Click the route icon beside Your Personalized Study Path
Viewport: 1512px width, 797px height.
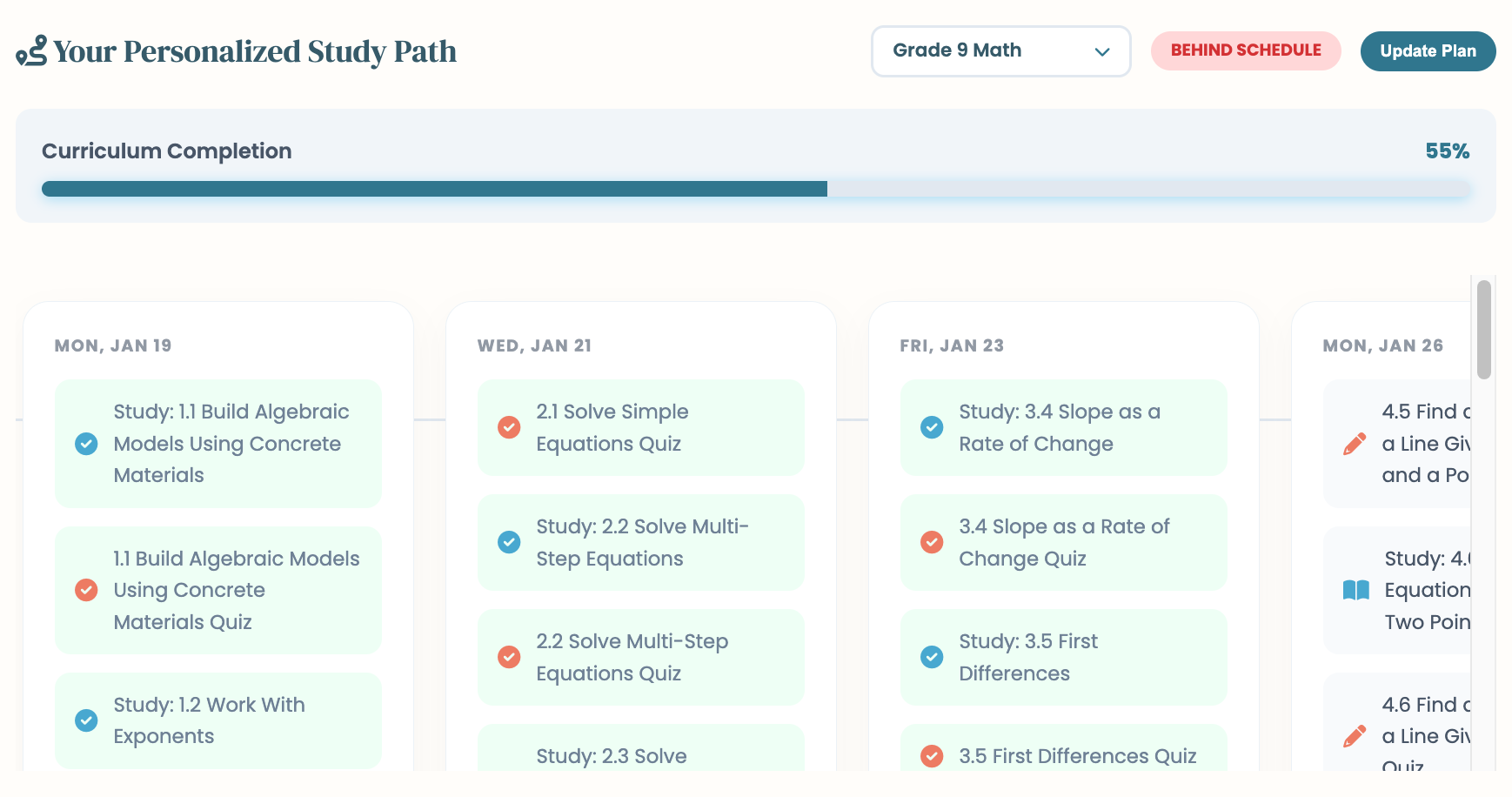click(x=29, y=51)
